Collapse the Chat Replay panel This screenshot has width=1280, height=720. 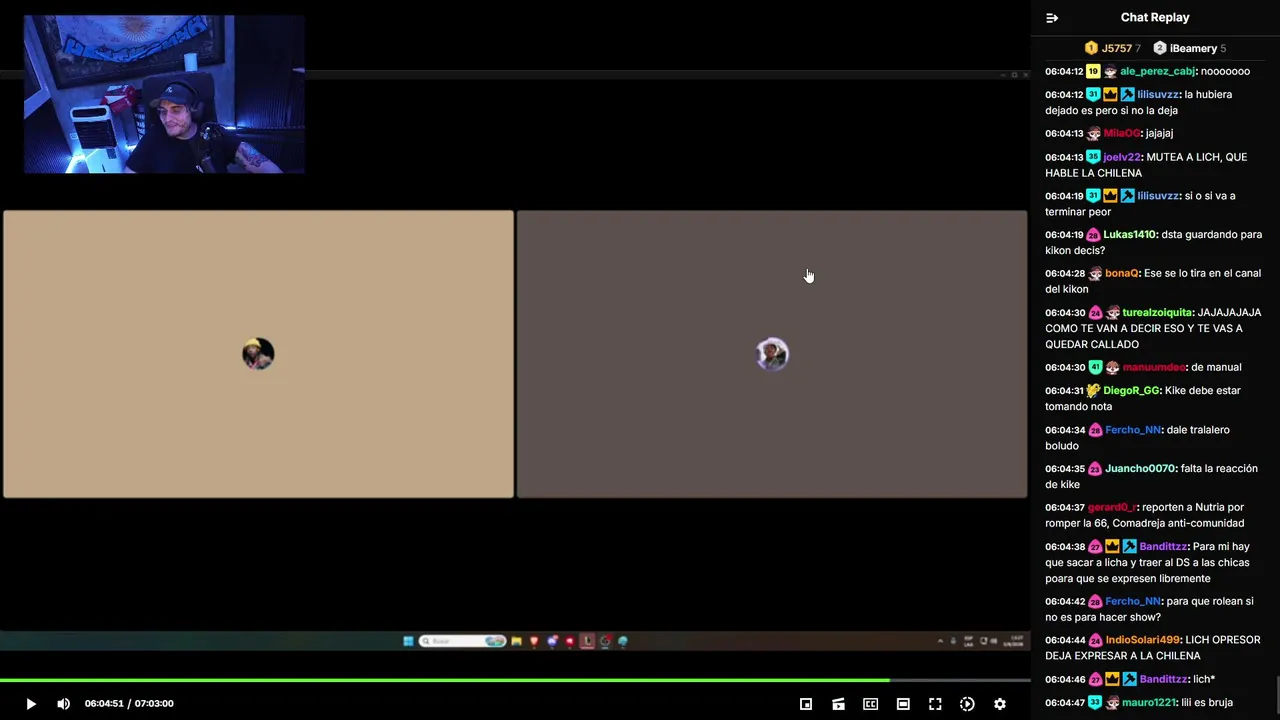pos(1052,18)
